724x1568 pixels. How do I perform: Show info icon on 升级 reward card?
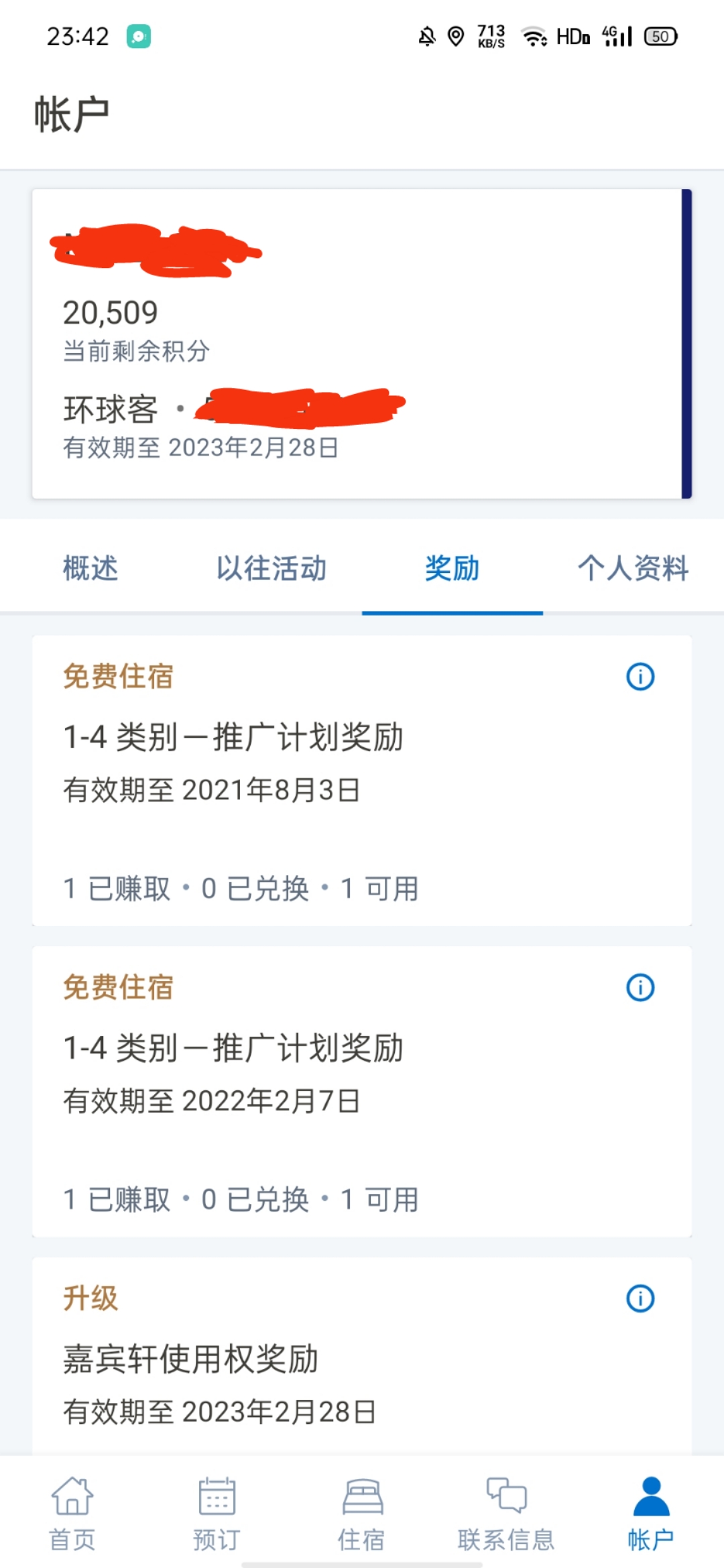tap(640, 1298)
